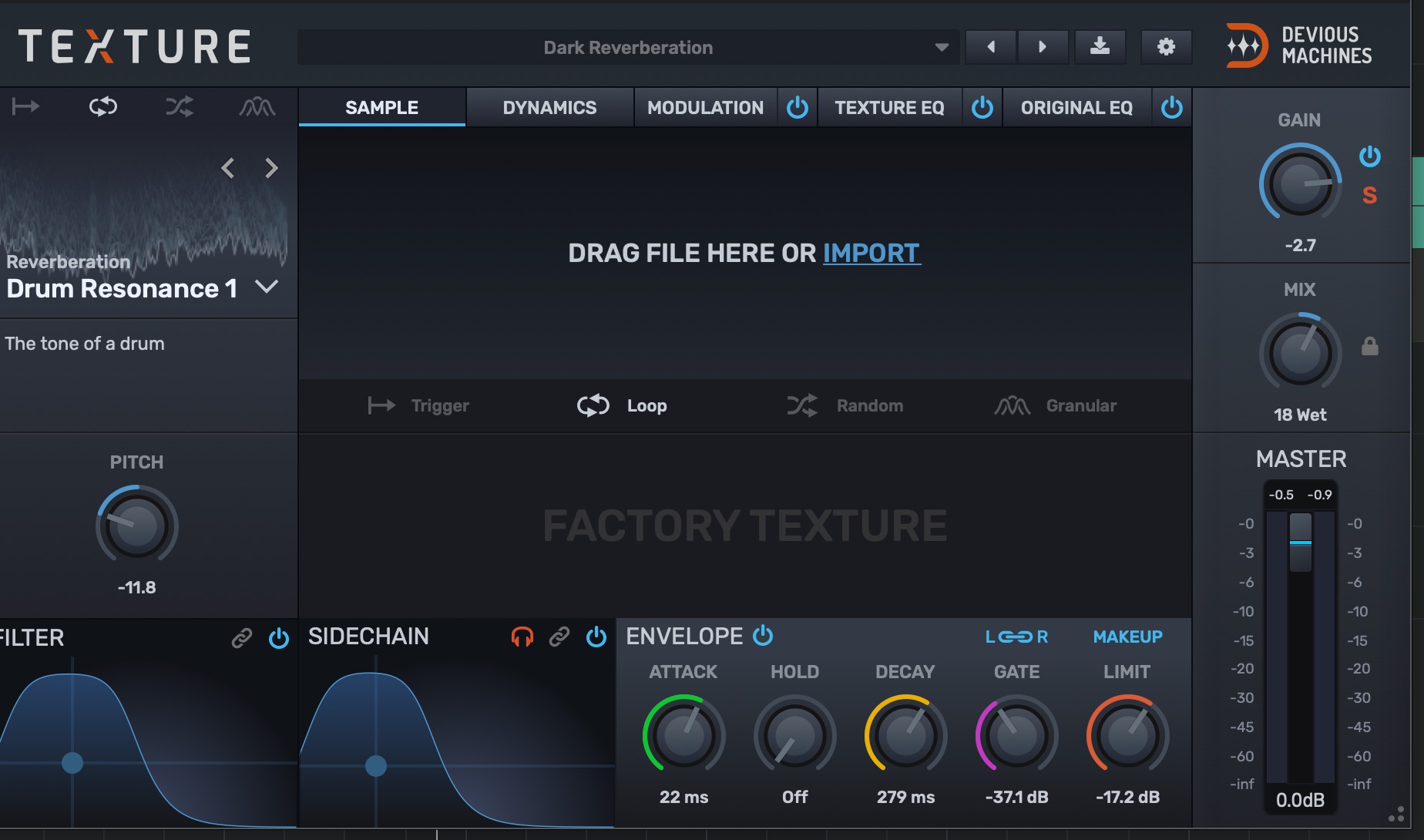The width and height of the screenshot is (1424, 840).
Task: Switch to the Dynamics tab
Action: (549, 108)
